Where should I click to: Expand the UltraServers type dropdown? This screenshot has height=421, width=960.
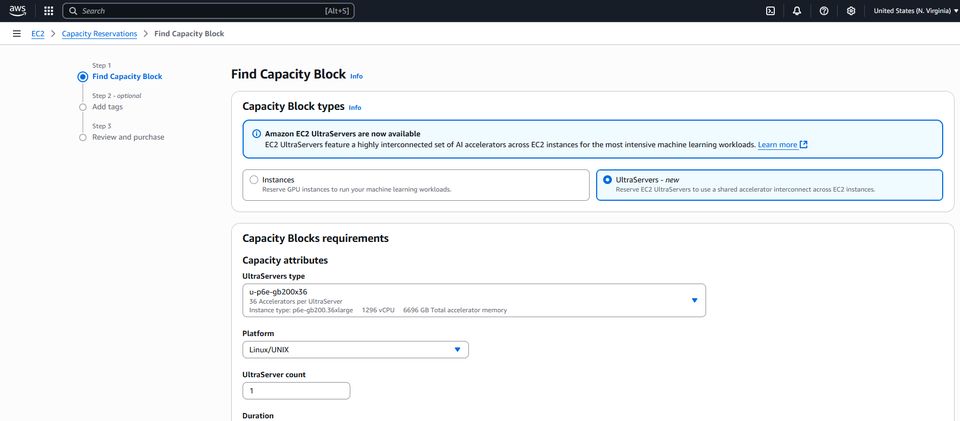[x=474, y=300]
